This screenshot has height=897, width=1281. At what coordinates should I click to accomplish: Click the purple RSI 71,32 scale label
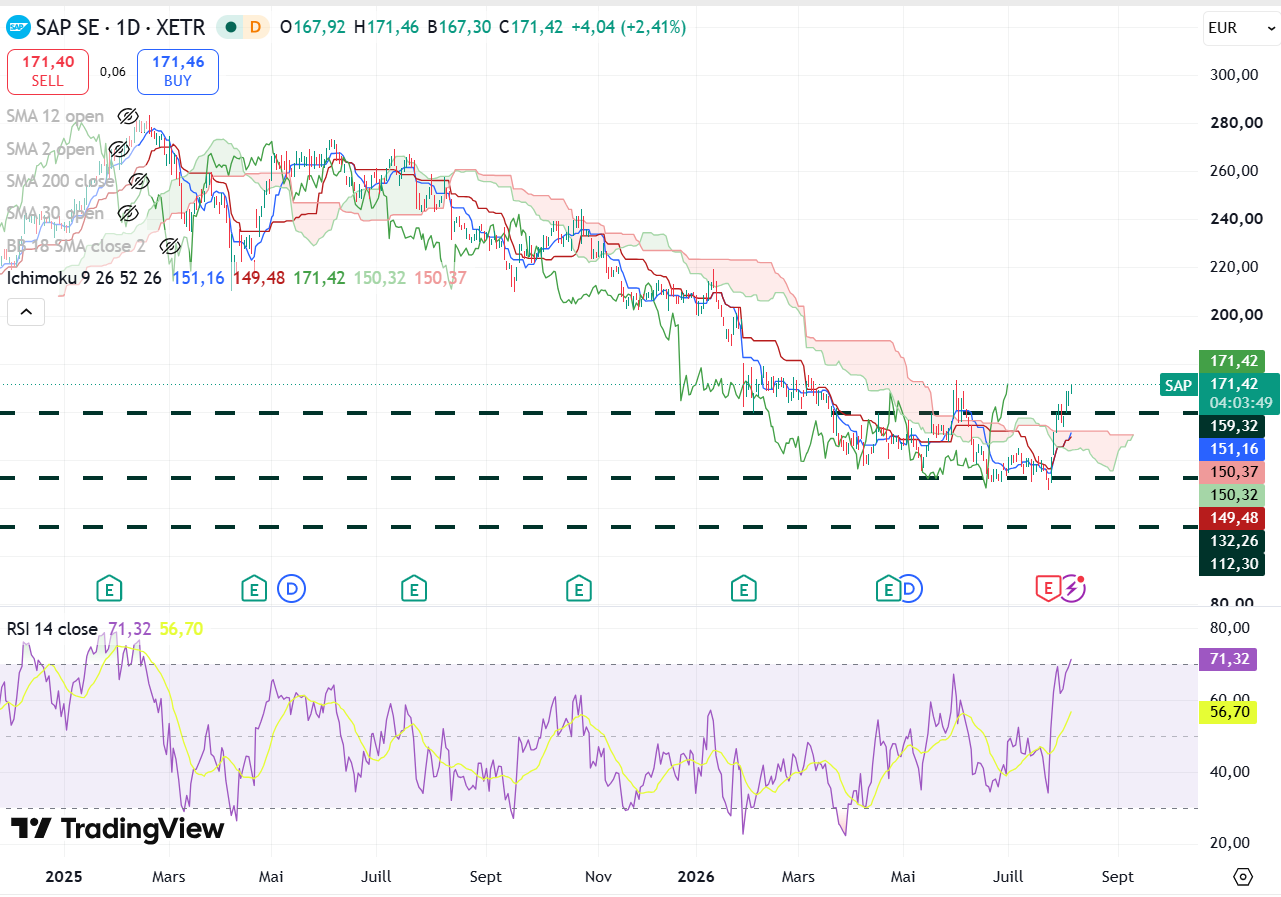click(1228, 659)
